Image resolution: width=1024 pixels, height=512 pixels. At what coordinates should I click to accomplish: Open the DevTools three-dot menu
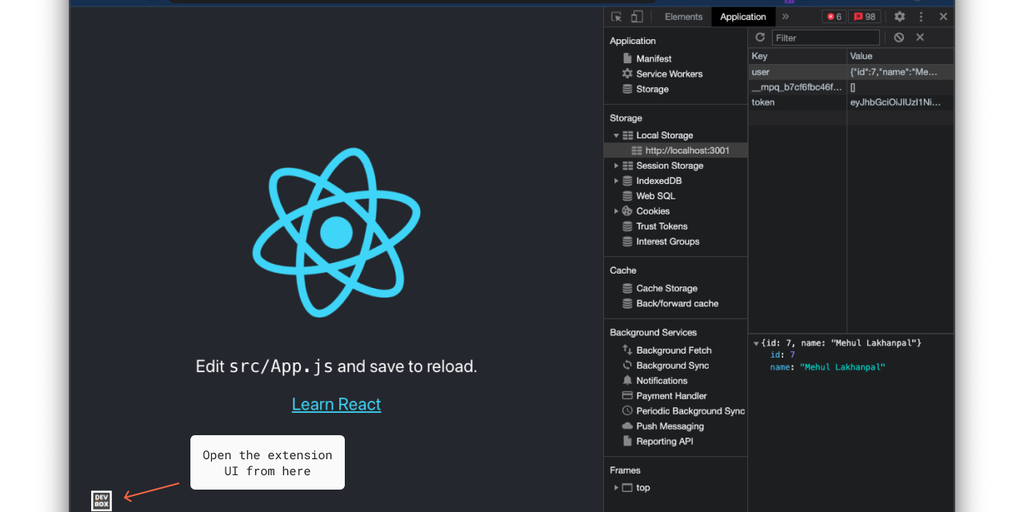click(921, 17)
